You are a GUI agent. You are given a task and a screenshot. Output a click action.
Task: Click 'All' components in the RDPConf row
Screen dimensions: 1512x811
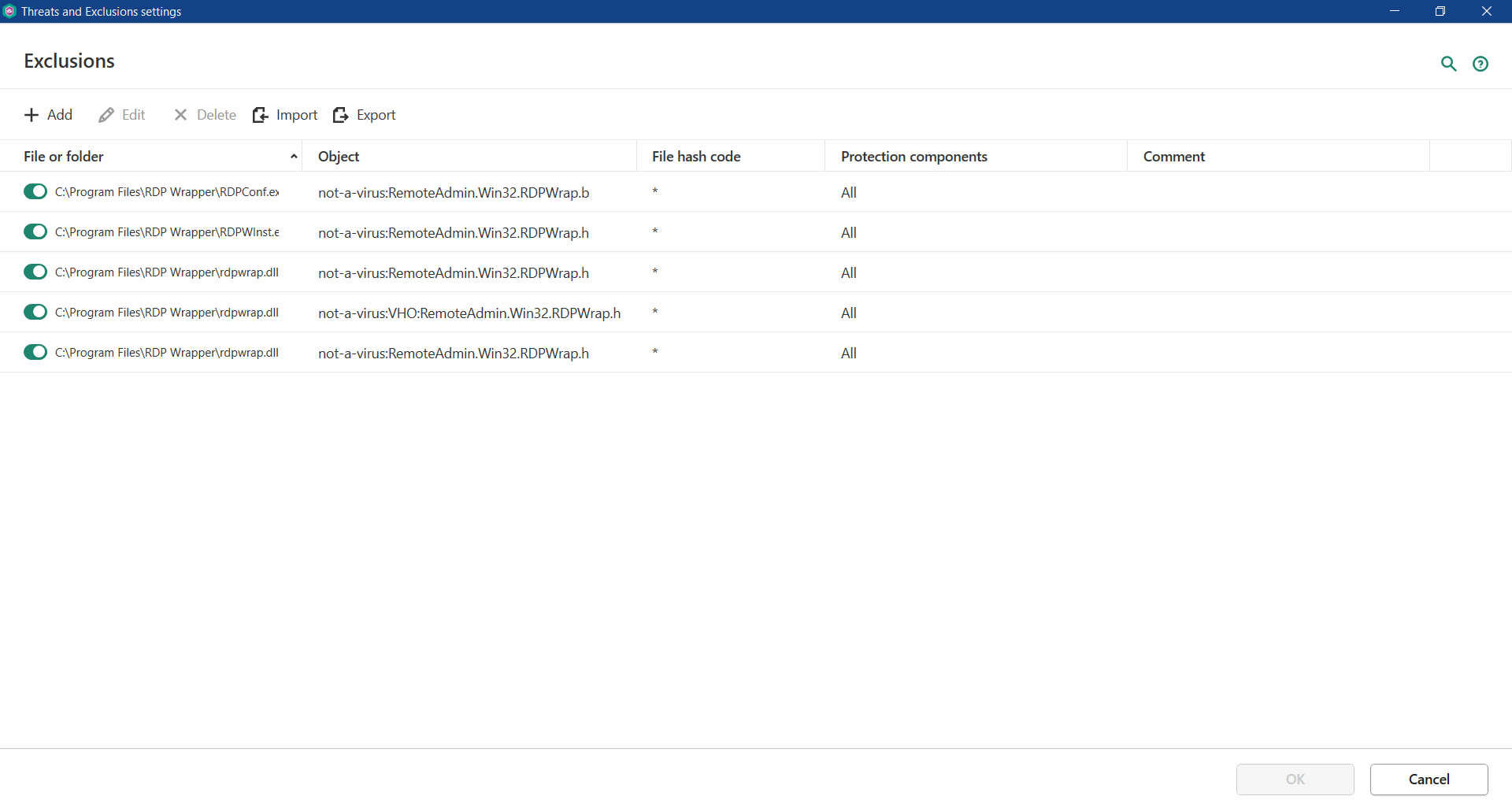[849, 192]
